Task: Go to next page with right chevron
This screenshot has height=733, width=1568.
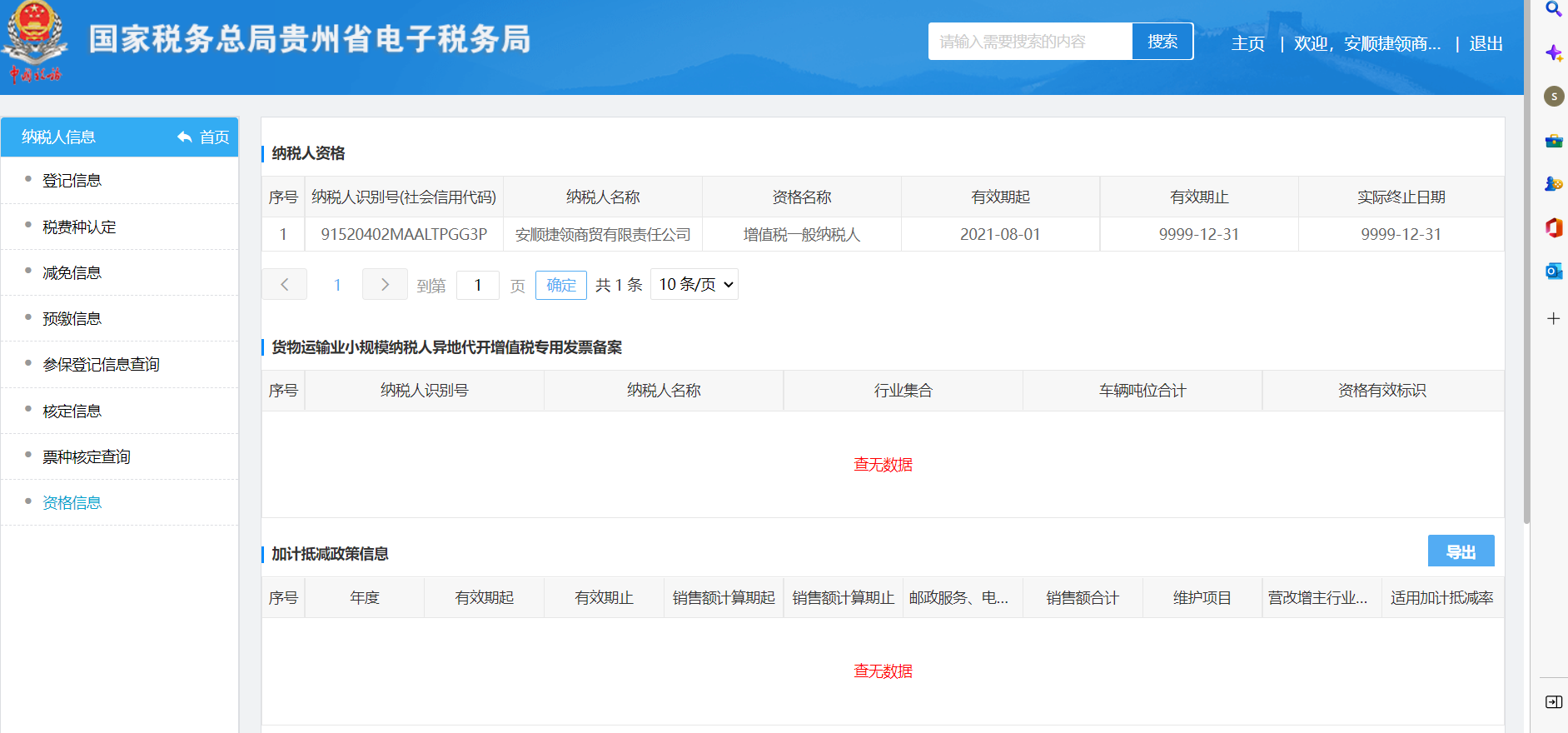Action: [385, 285]
